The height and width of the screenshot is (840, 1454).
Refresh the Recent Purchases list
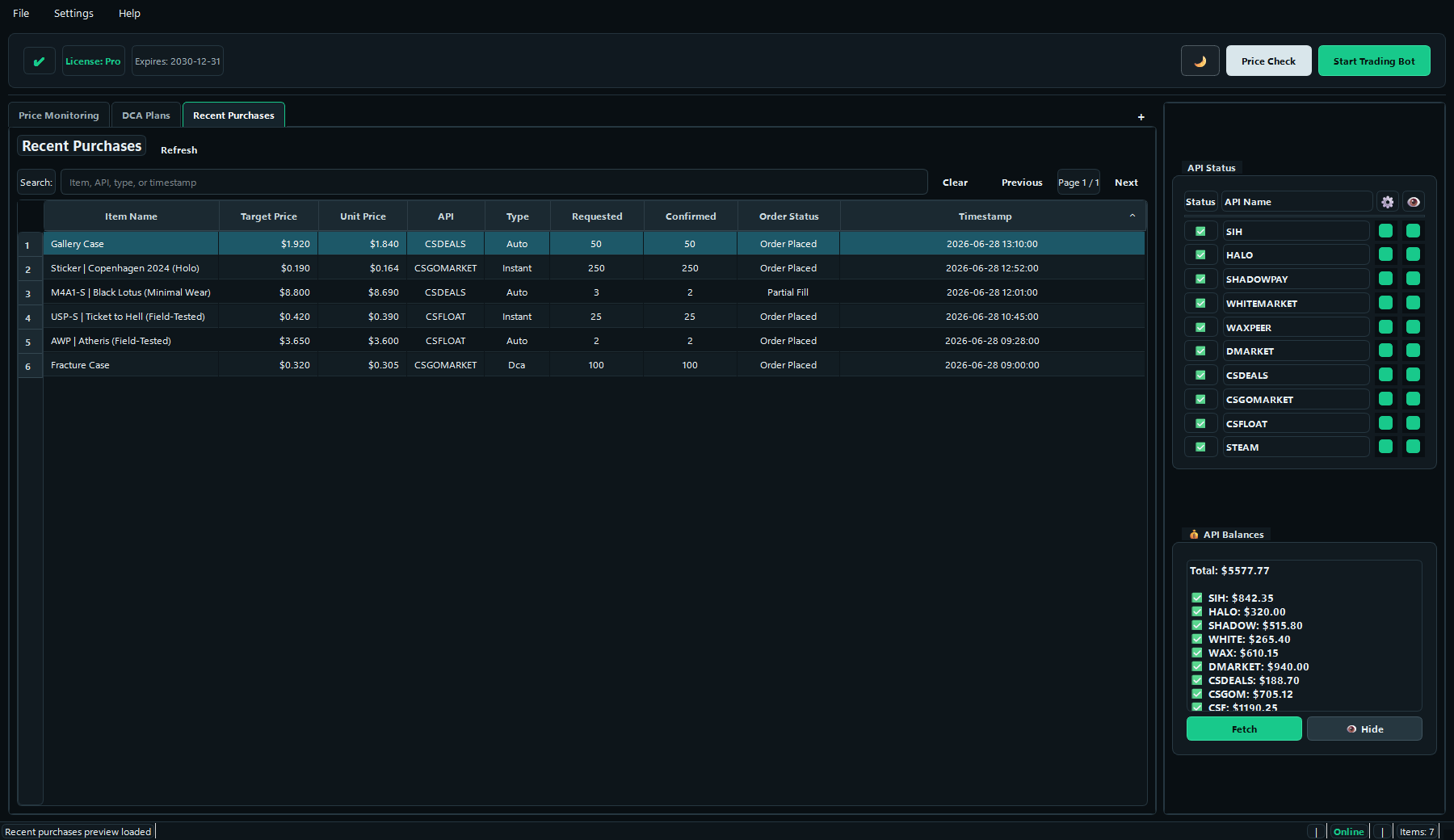[179, 150]
